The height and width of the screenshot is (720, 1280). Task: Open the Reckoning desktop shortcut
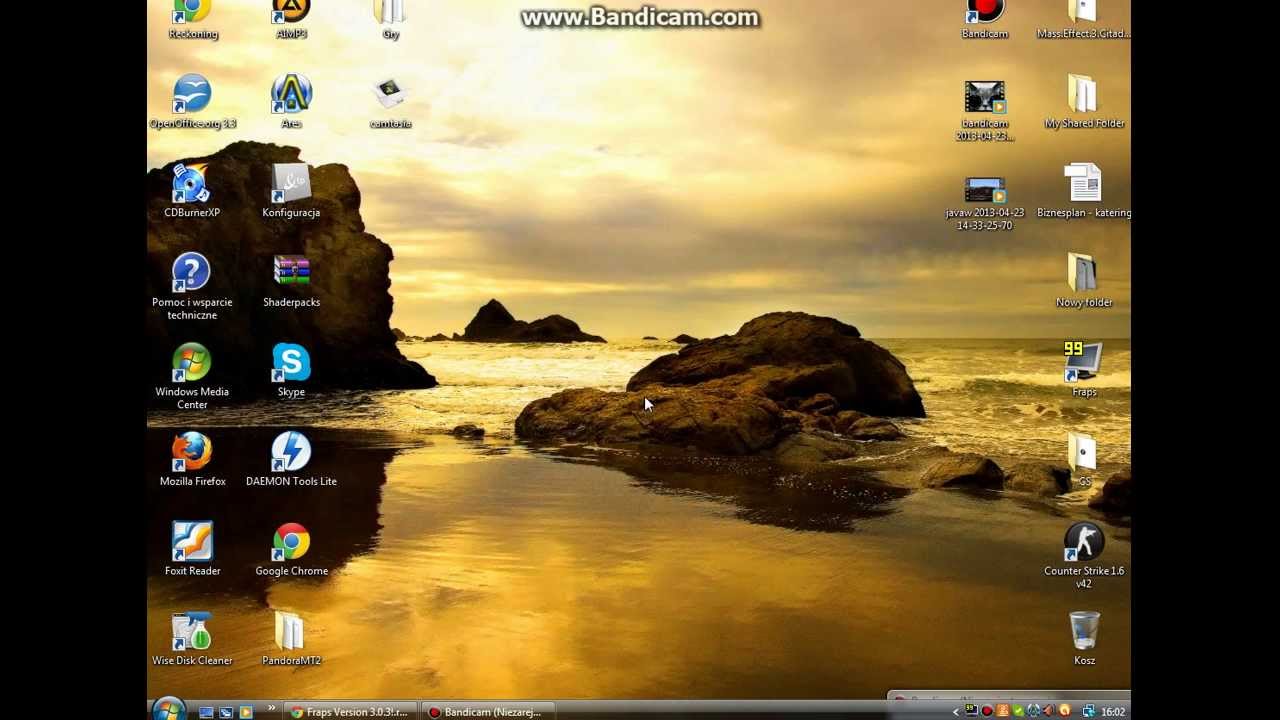click(193, 20)
